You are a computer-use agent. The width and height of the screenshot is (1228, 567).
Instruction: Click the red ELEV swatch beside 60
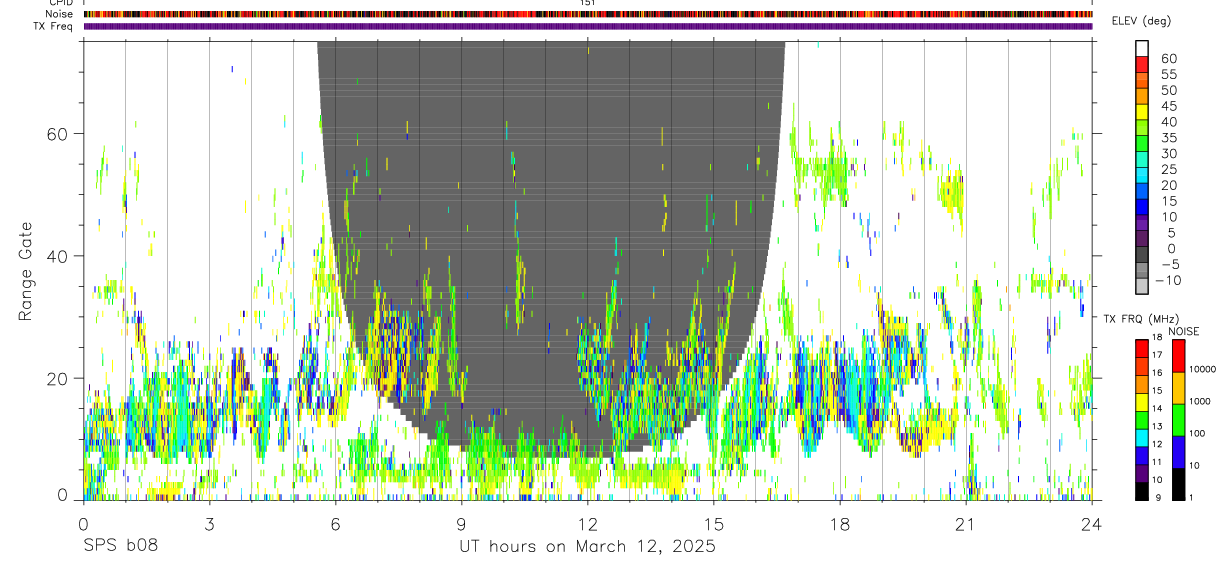[1142, 64]
